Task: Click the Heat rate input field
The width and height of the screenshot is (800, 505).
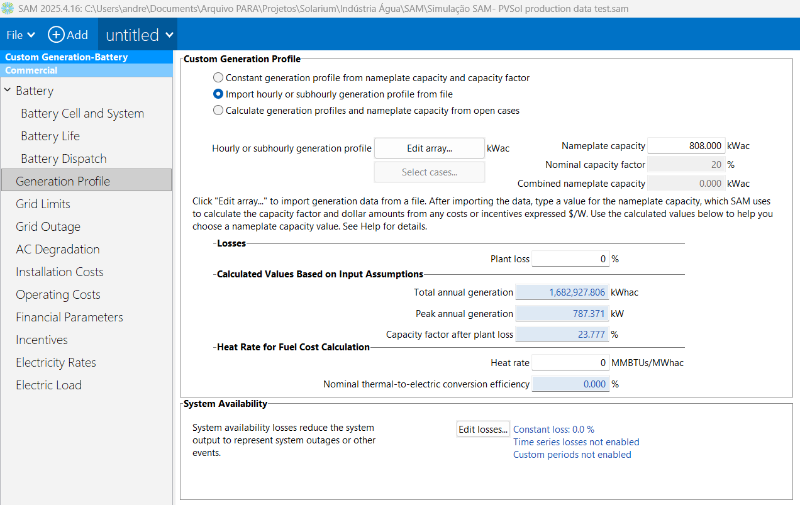Action: [x=570, y=363]
